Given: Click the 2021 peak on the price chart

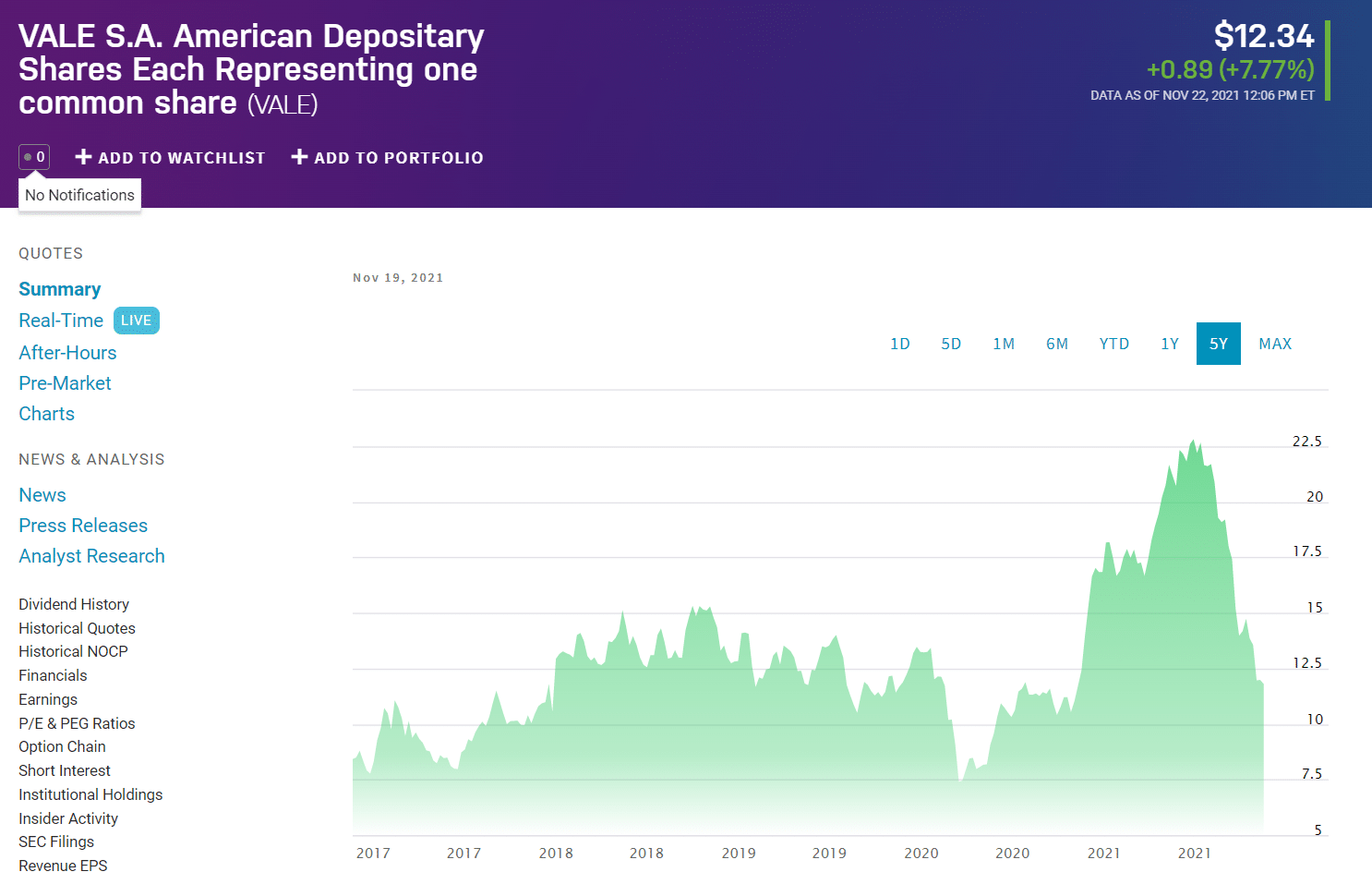Looking at the screenshot, I should point(1193,442).
